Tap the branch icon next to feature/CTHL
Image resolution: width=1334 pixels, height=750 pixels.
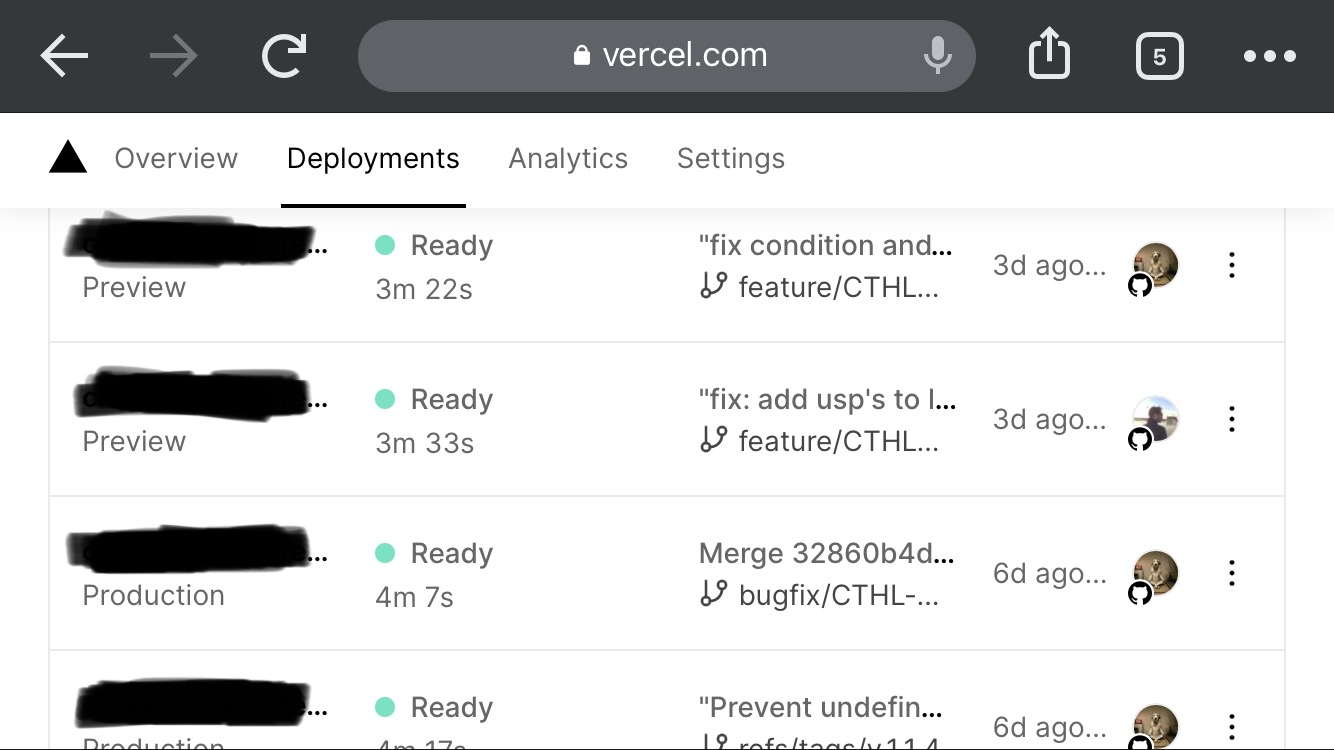click(713, 287)
